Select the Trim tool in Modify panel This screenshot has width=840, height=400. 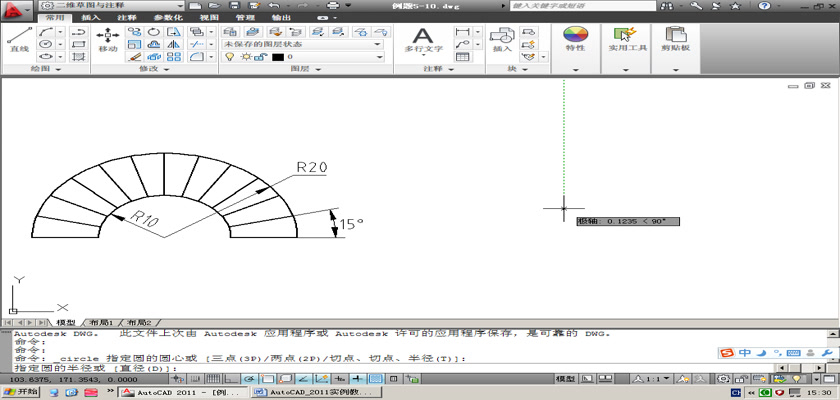click(x=197, y=44)
